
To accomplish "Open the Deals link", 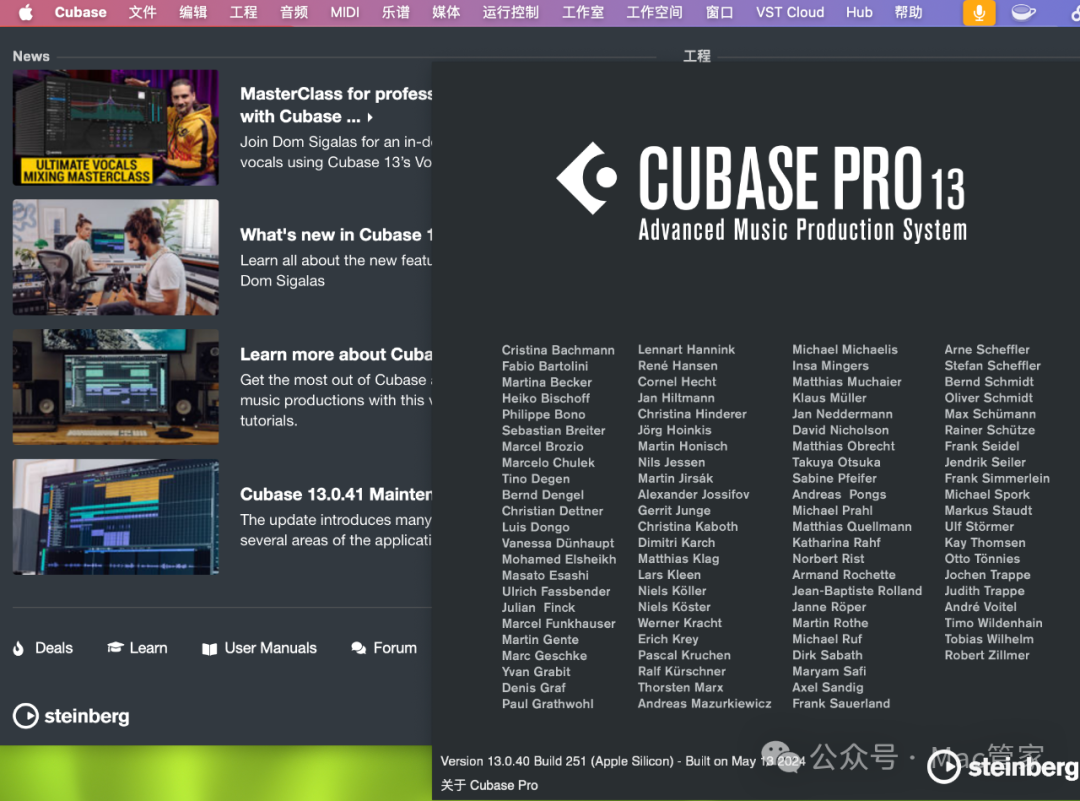I will click(54, 648).
